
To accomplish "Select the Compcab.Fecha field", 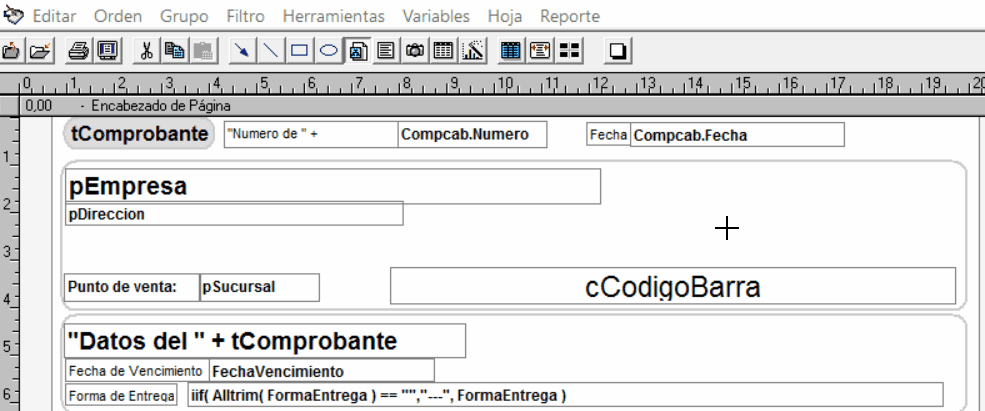I will [x=737, y=134].
